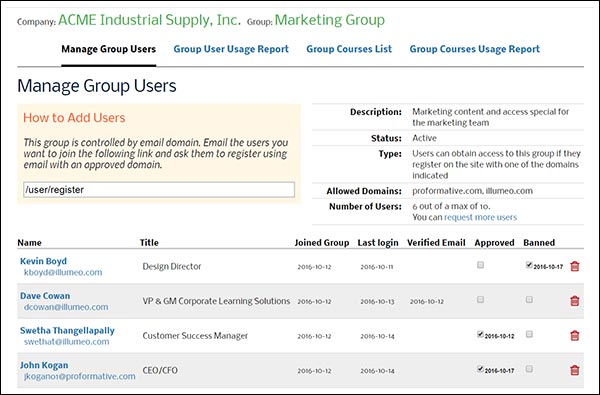Email dcowan@illumeo.com
Viewport: 600px width, 395px height.
click(x=66, y=307)
